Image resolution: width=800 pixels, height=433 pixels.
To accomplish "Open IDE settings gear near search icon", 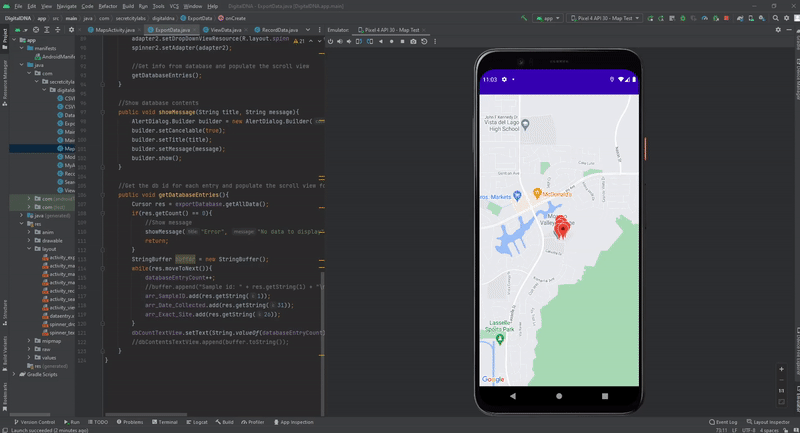I will (786, 18).
